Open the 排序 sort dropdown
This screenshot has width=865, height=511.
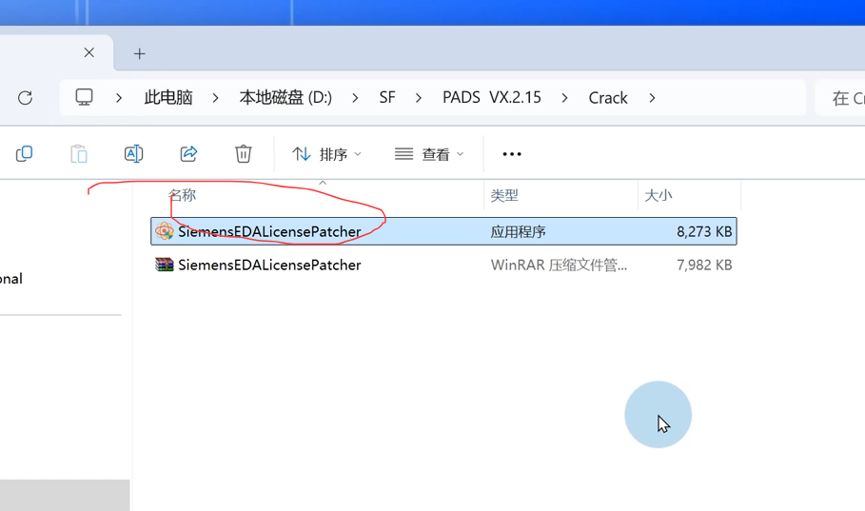pyautogui.click(x=327, y=155)
